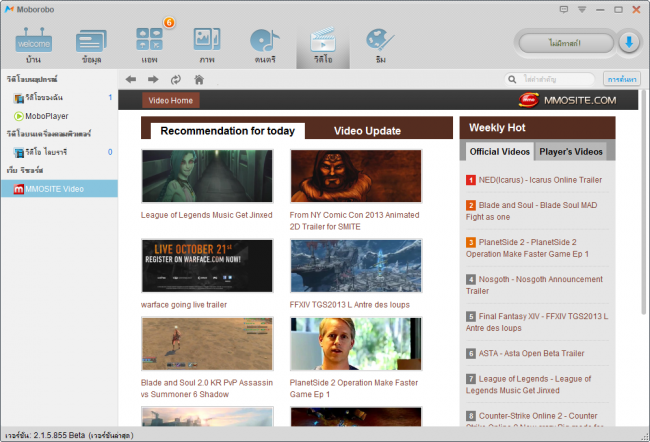Click the magnifier icon in search box
Viewport: 650px width, 442px height.
[x=512, y=79]
